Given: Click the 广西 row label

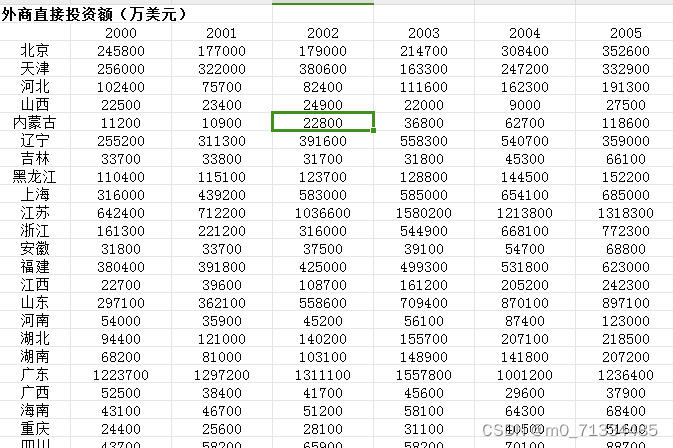Looking at the screenshot, I should click(x=35, y=393).
